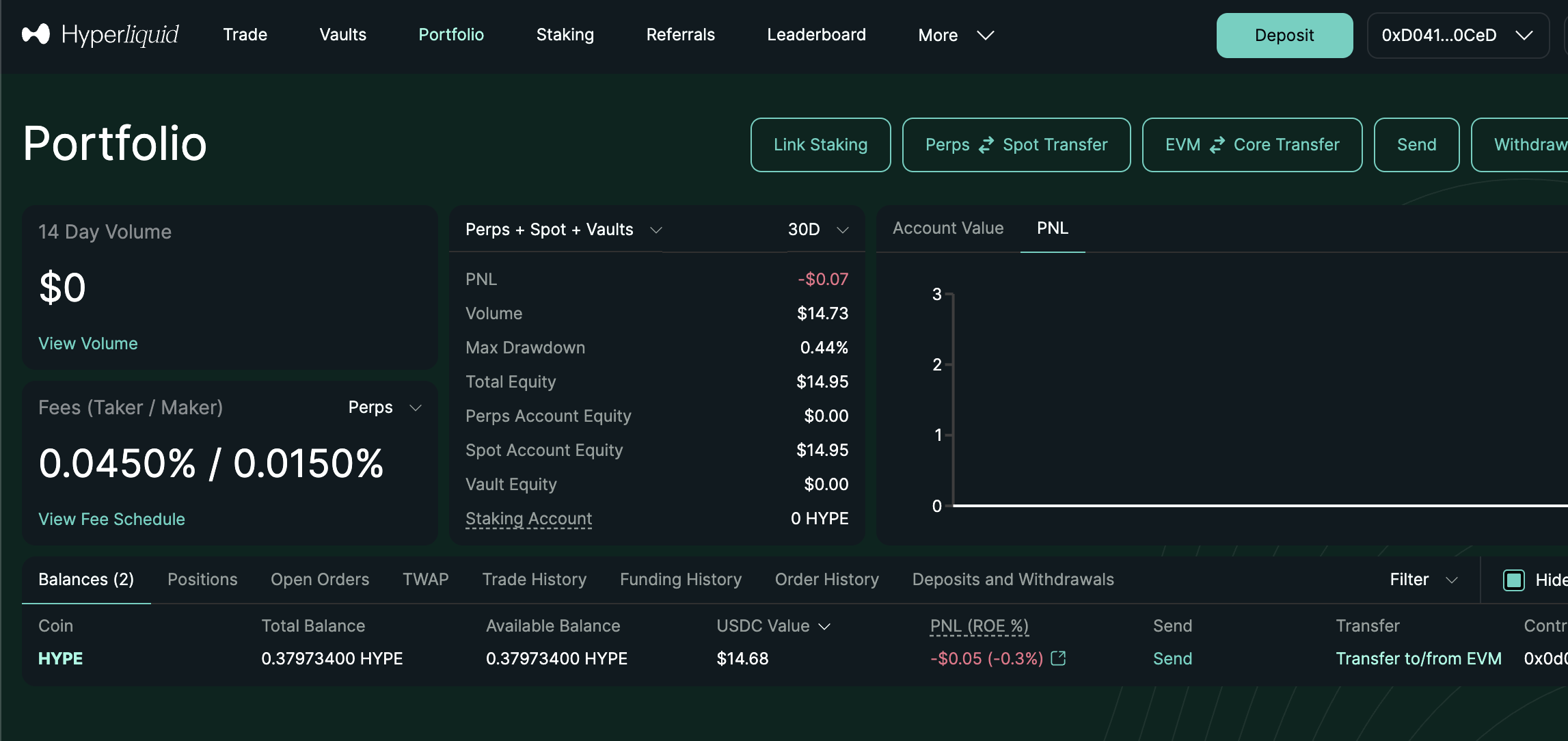This screenshot has width=1568, height=741.
Task: Sort by USDC Value column chevron
Action: (824, 626)
